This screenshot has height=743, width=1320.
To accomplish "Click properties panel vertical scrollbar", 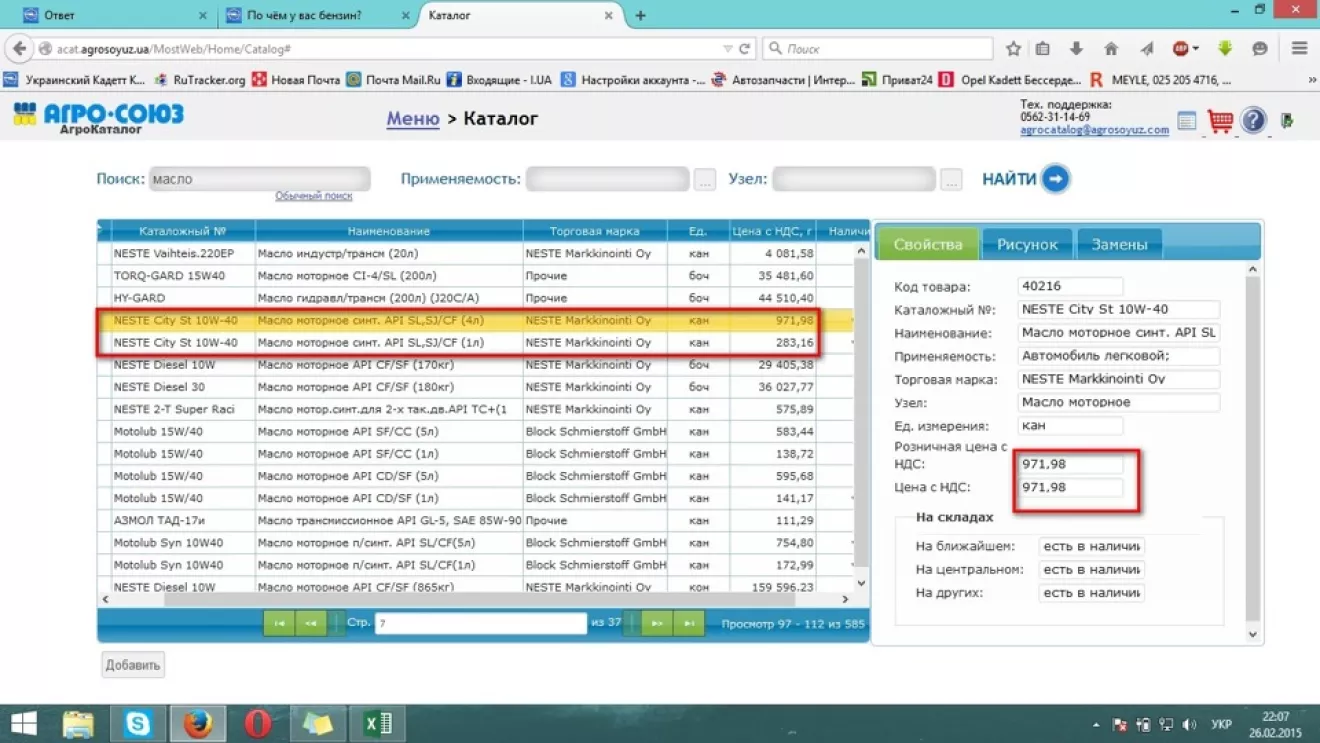I will 1253,450.
